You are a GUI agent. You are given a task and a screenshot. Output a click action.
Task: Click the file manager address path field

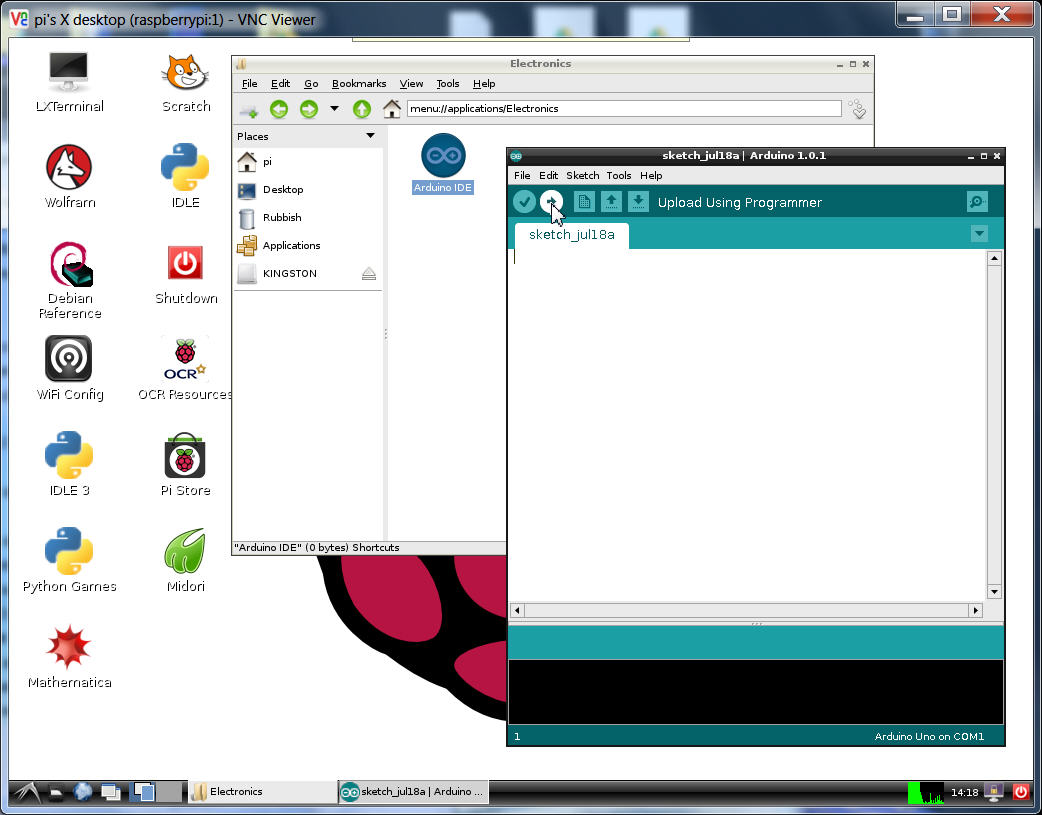pyautogui.click(x=623, y=109)
